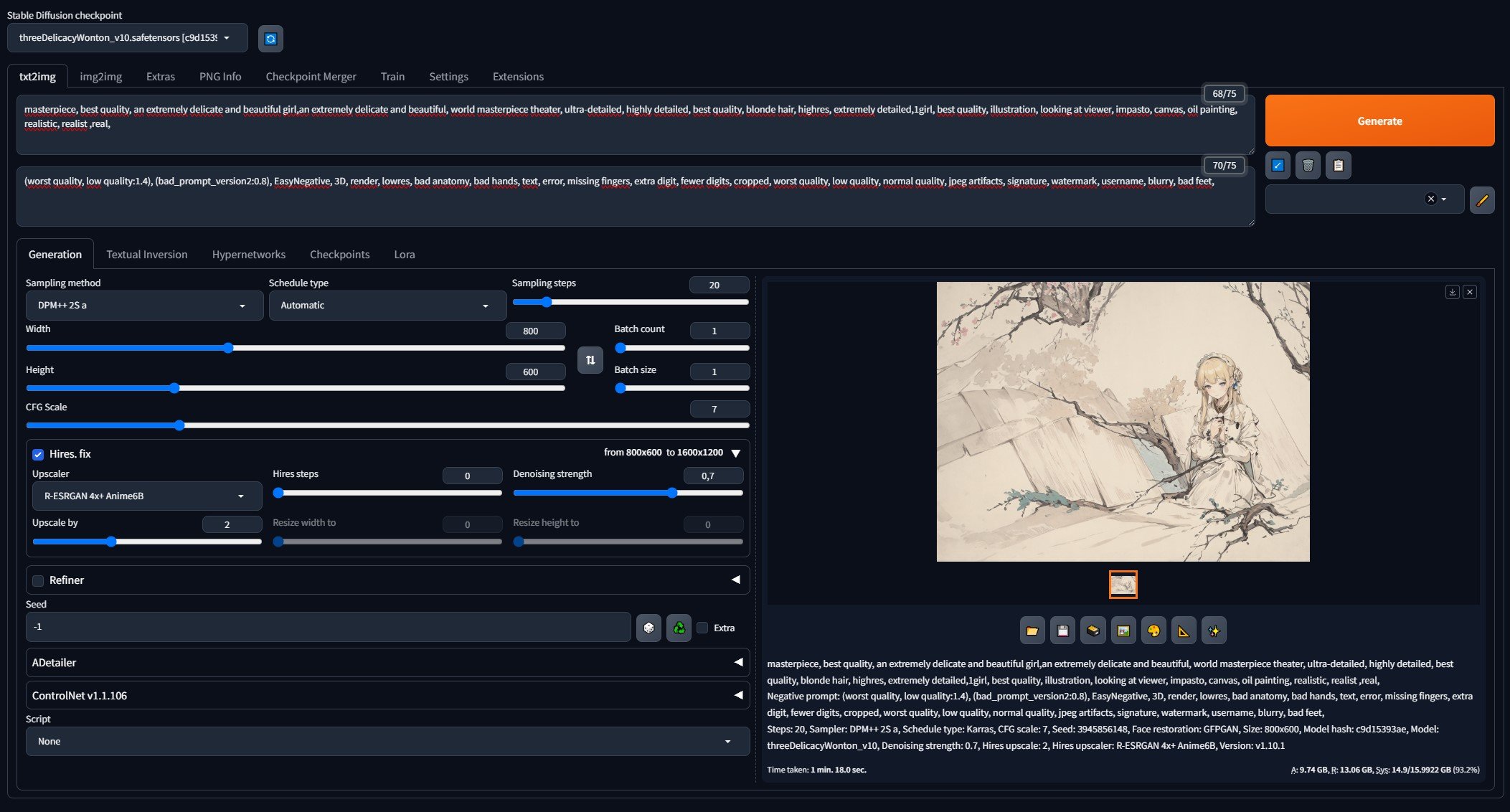
Task: Disable the Hires. fix checkbox
Action: [38, 454]
